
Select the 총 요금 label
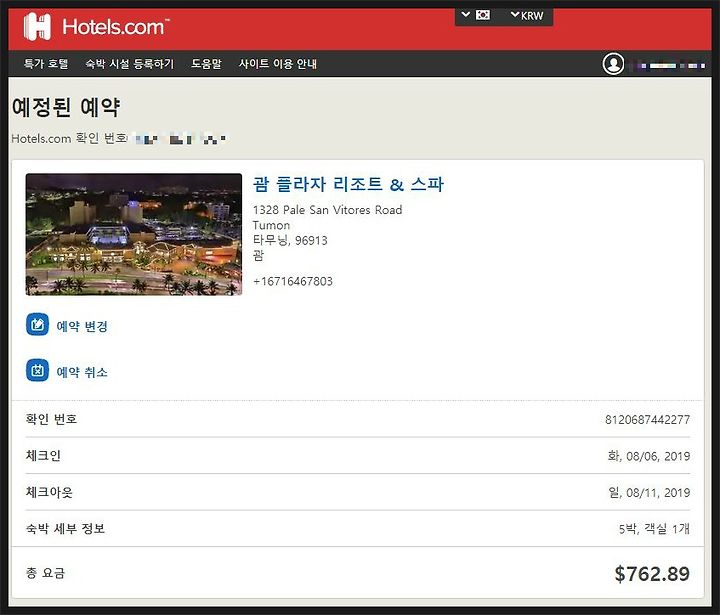(x=45, y=573)
